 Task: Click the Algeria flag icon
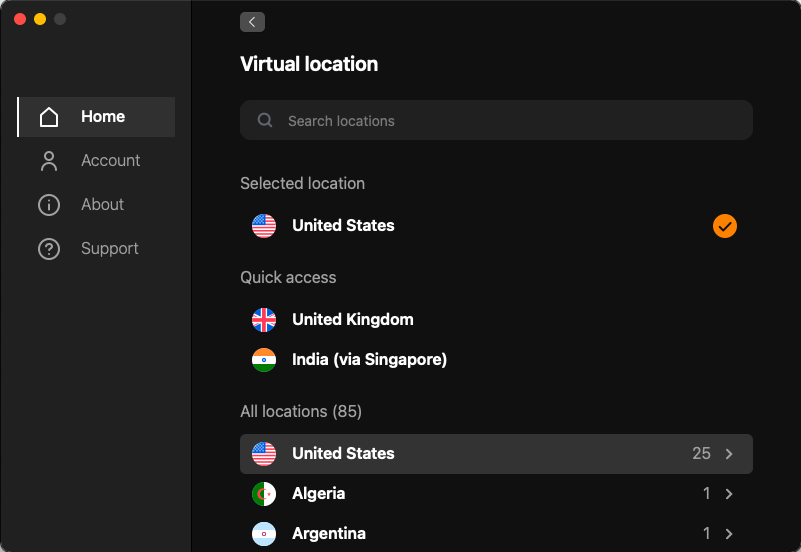pyautogui.click(x=264, y=494)
